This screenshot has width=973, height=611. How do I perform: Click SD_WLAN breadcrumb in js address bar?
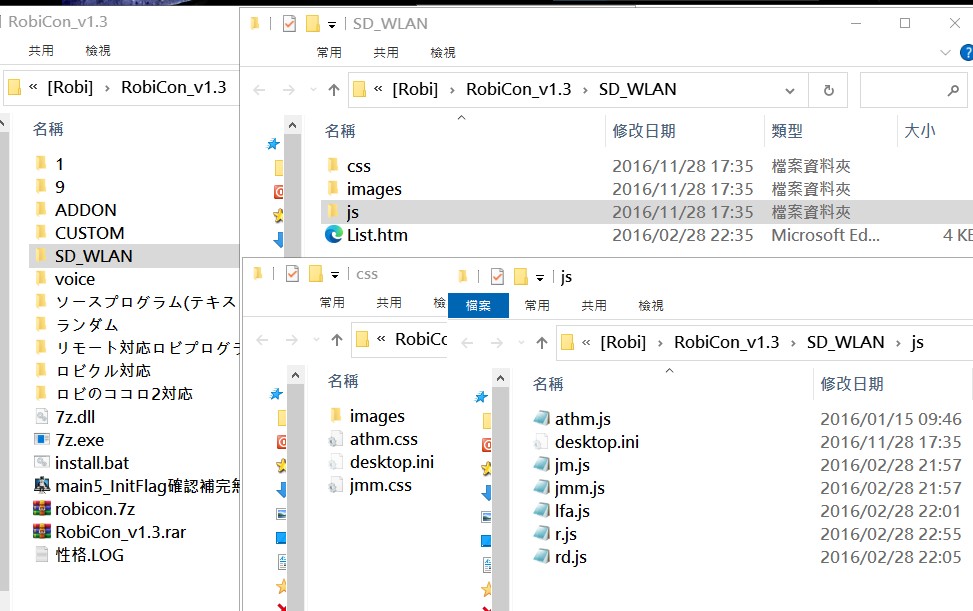pos(845,342)
